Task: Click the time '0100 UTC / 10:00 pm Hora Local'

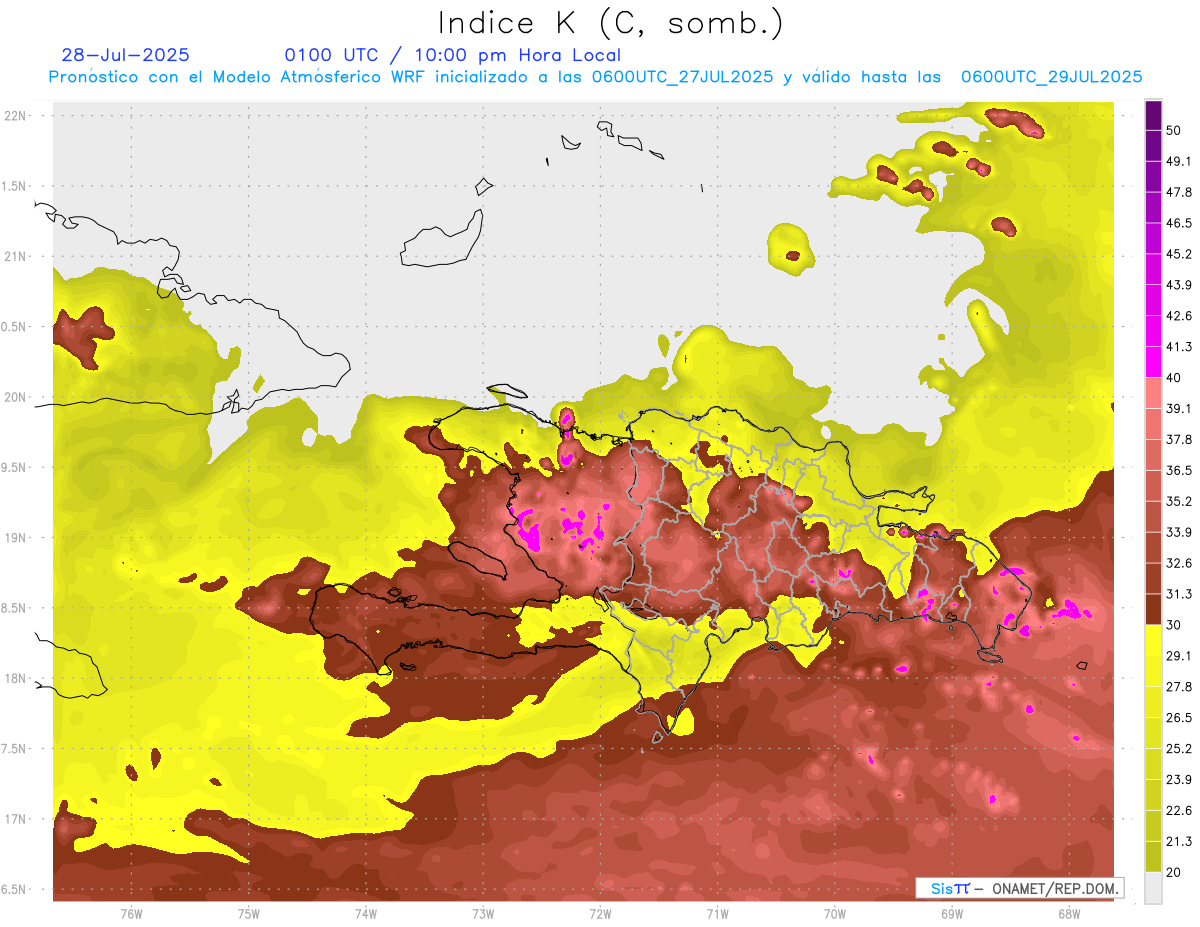Action: [452, 55]
